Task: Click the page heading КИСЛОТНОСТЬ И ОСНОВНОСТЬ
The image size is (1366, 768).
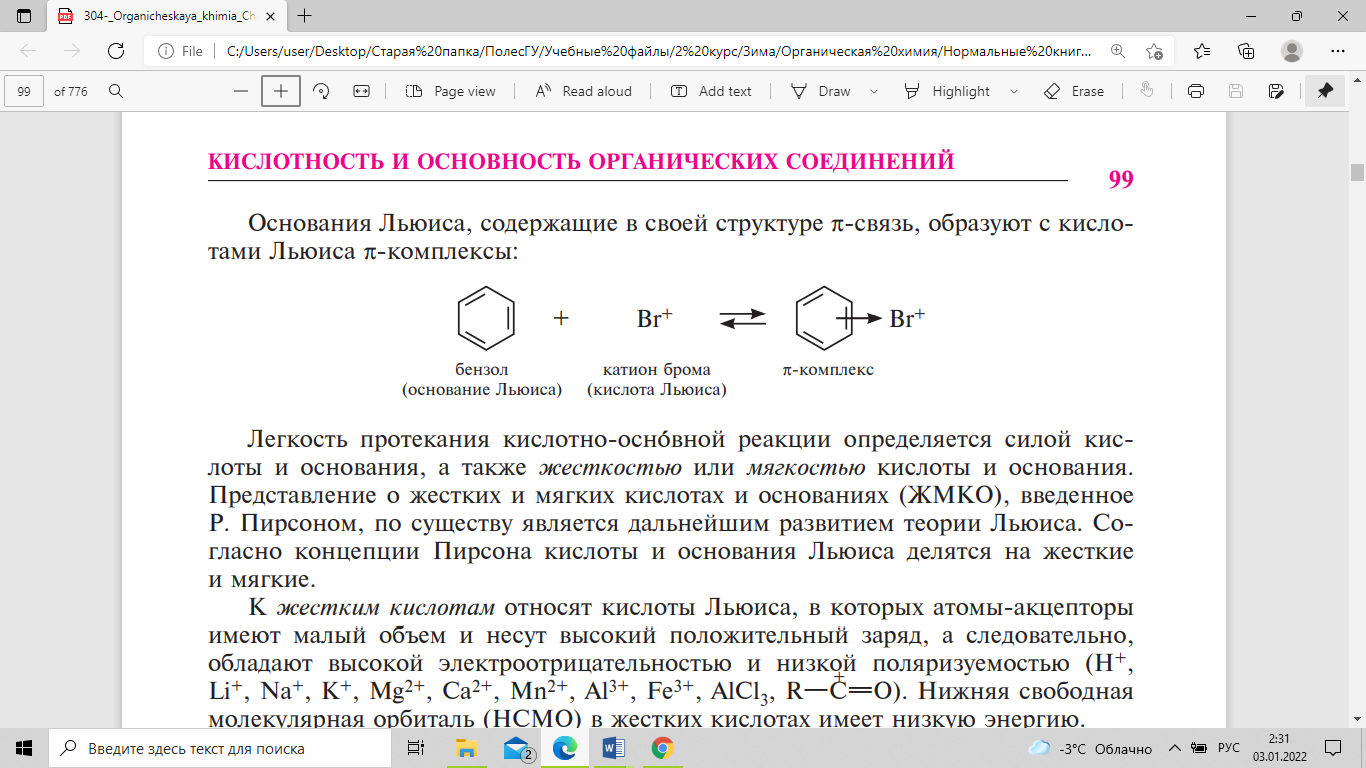Action: 581,161
